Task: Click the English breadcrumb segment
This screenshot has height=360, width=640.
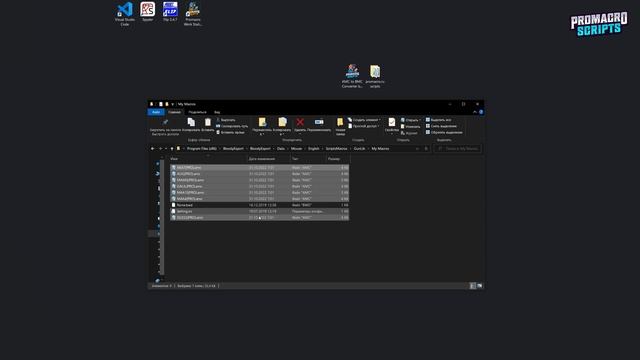Action: 313,149
